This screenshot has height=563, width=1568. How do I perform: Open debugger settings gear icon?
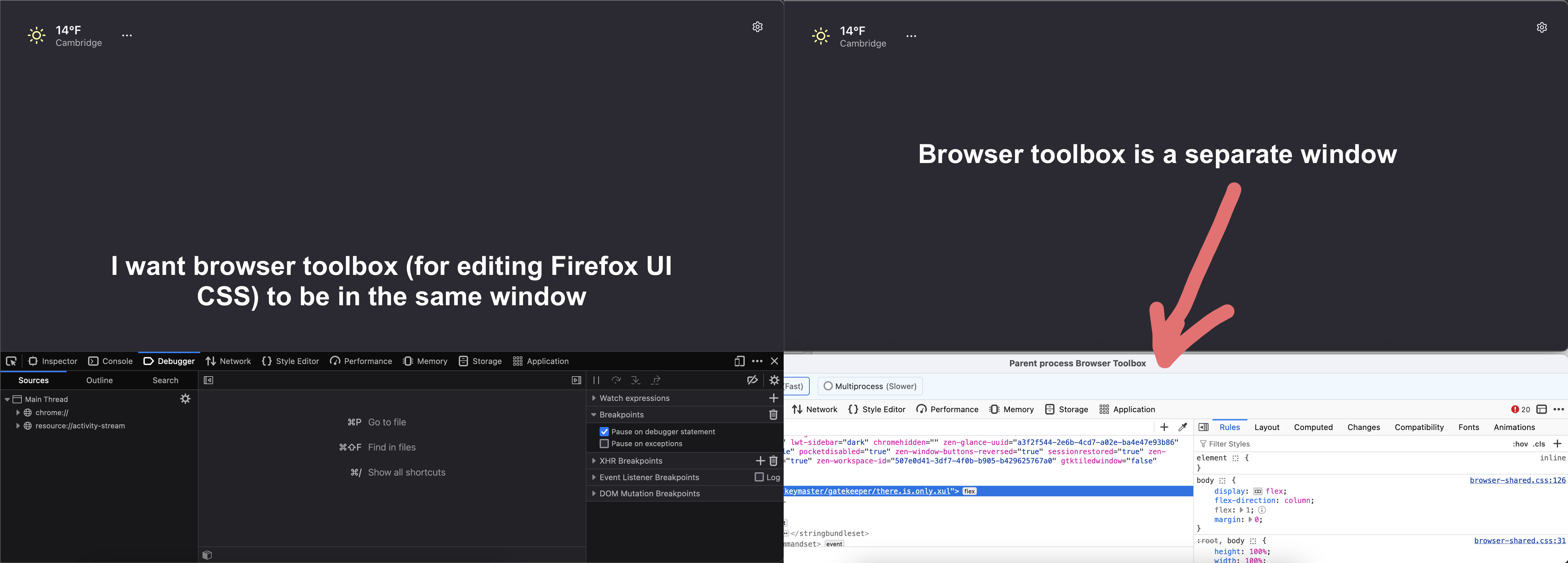pyautogui.click(x=774, y=380)
